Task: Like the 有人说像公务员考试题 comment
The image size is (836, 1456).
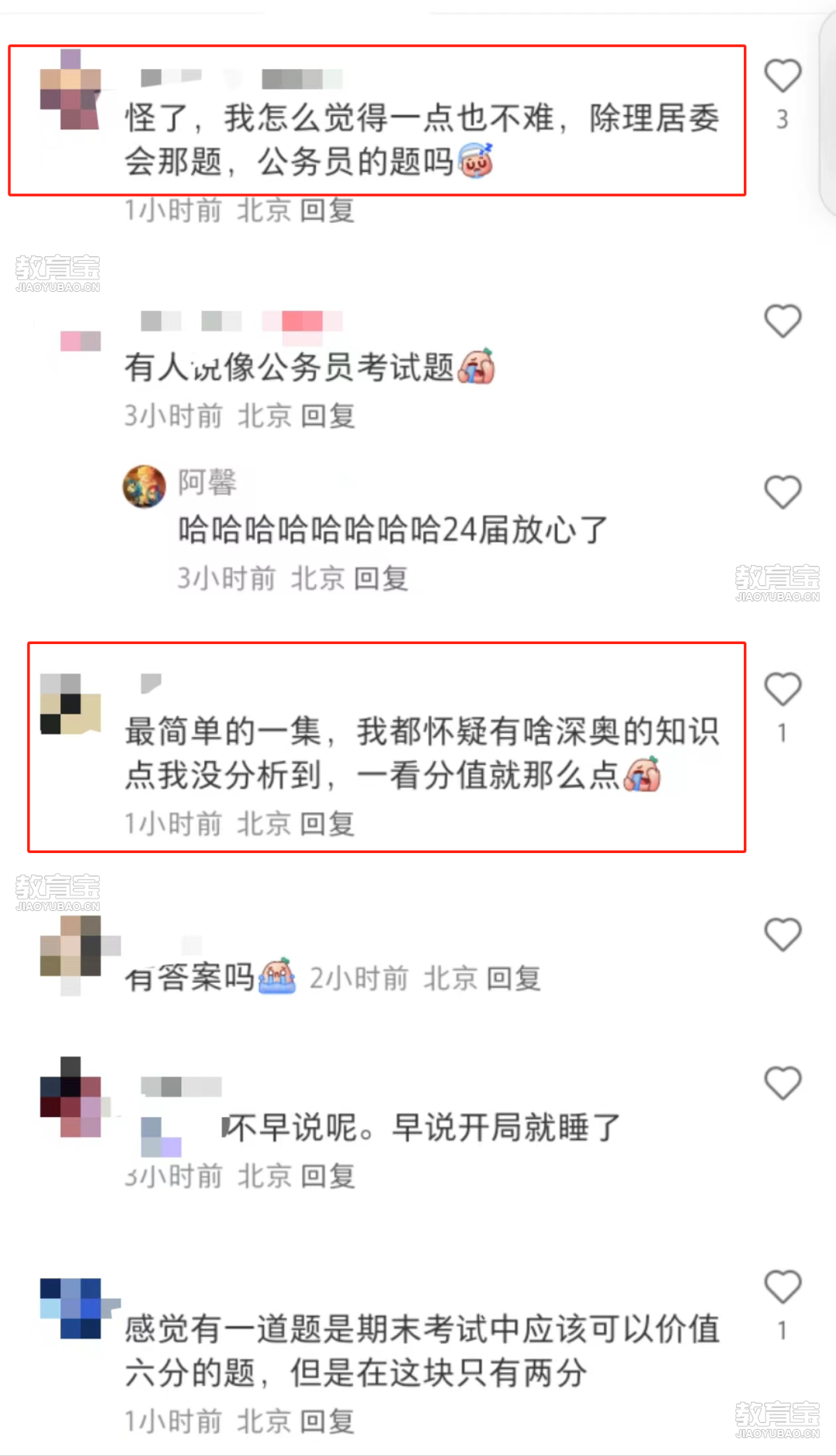Action: point(783,321)
